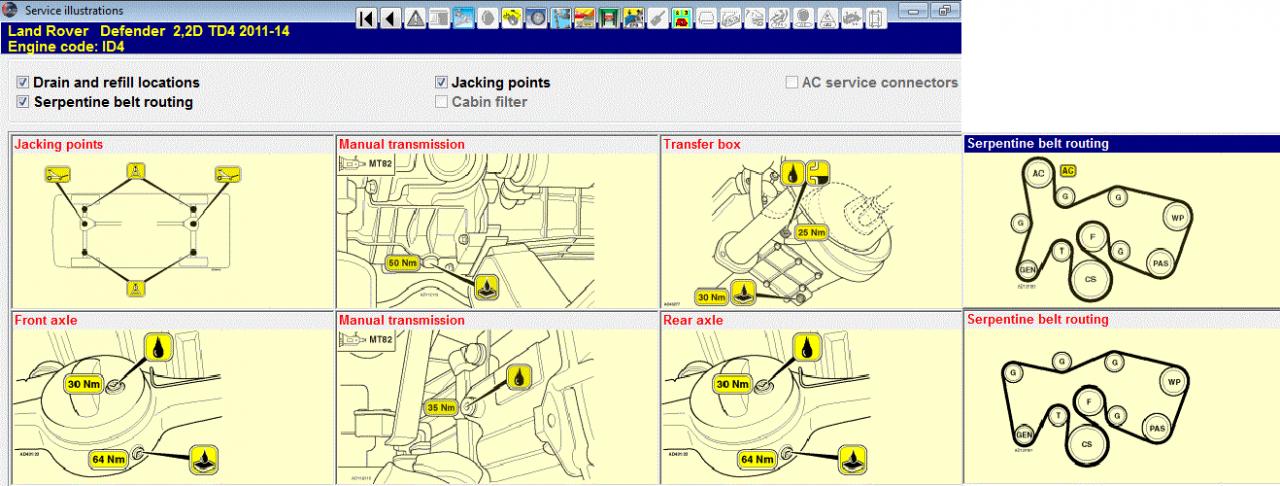Click the jump-to-first arrow toolbar button

tap(367, 18)
